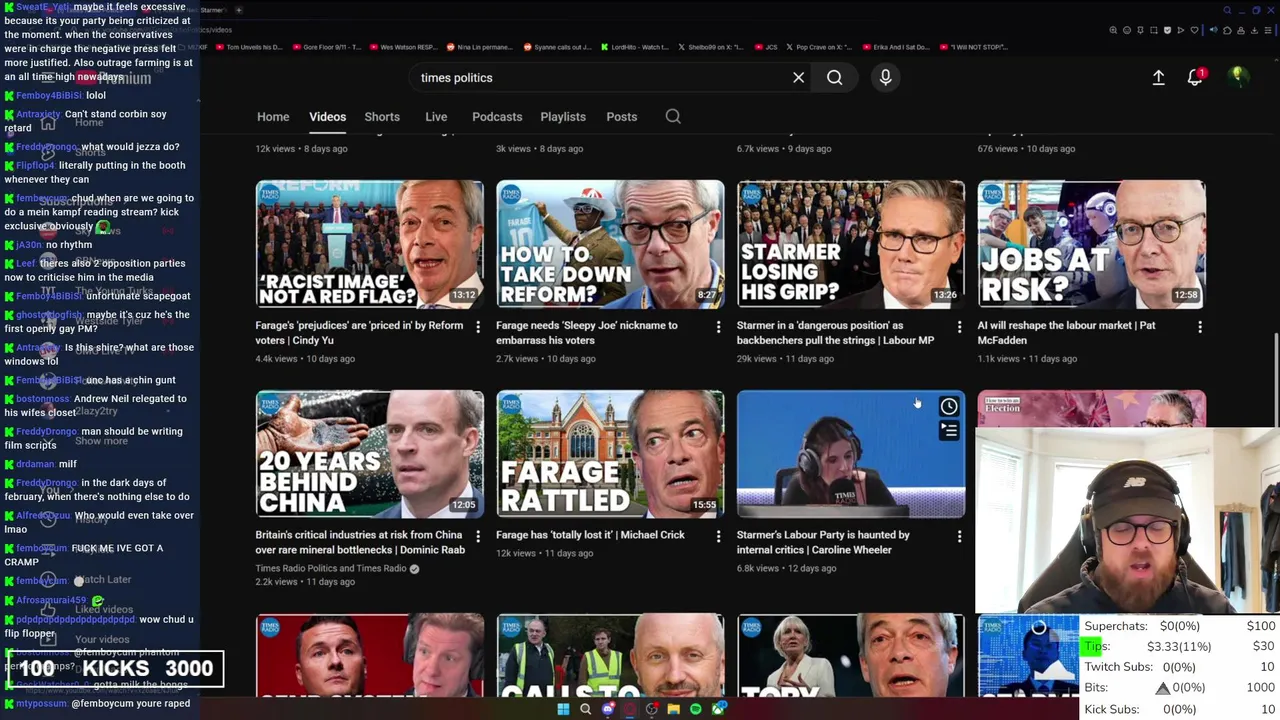
Task: Open 'Pop Crave on X' bookmark
Action: pos(819,47)
